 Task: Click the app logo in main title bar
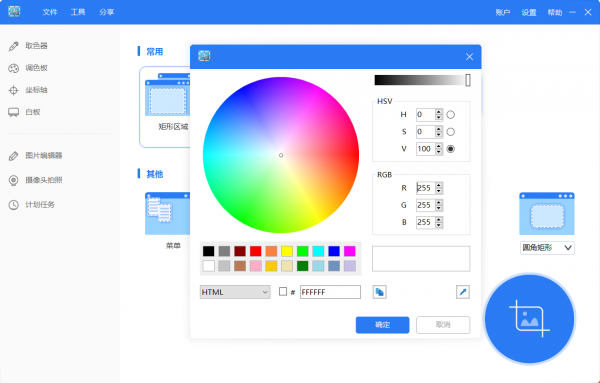14,11
